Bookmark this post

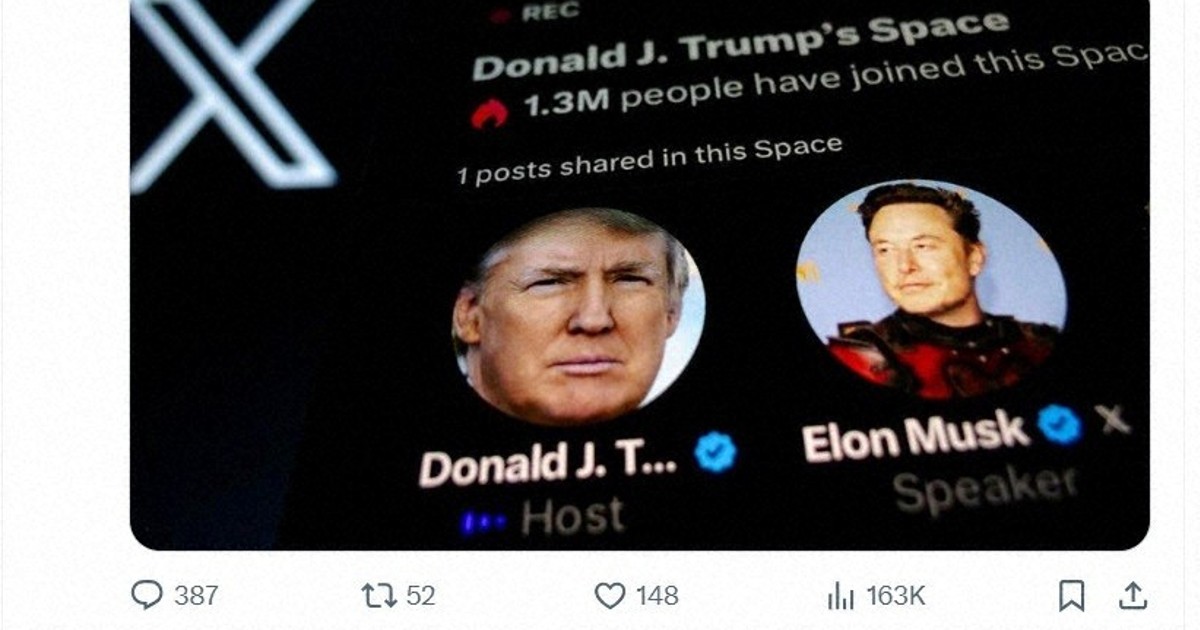coord(1071,596)
